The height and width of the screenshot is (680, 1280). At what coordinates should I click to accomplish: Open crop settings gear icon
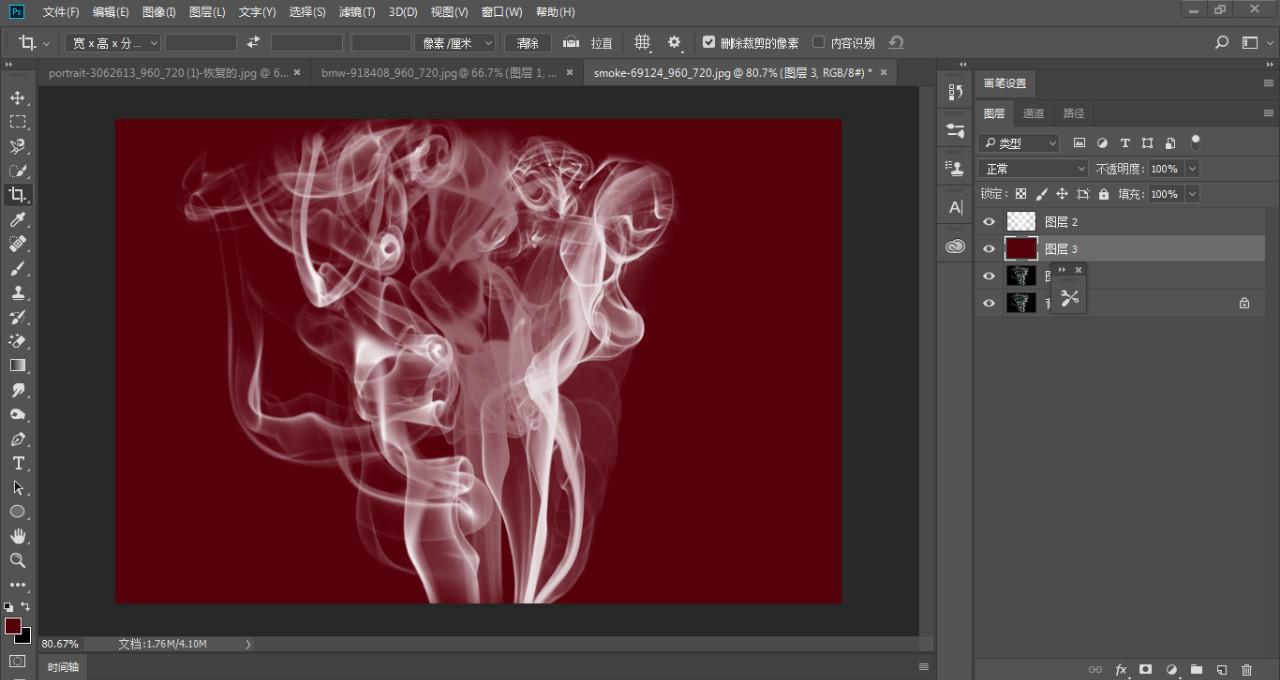(x=674, y=43)
